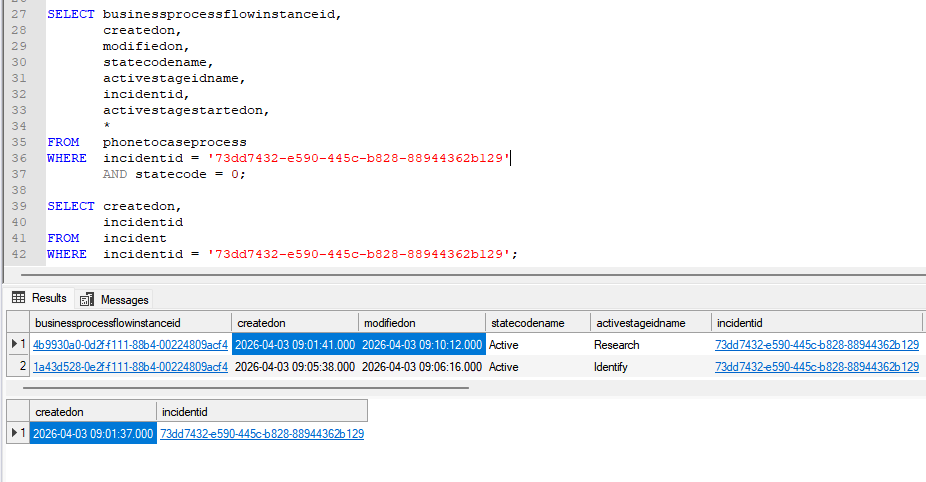This screenshot has height=482, width=926.
Task: Click the incidentid link in the Identify row
Action: tap(816, 367)
